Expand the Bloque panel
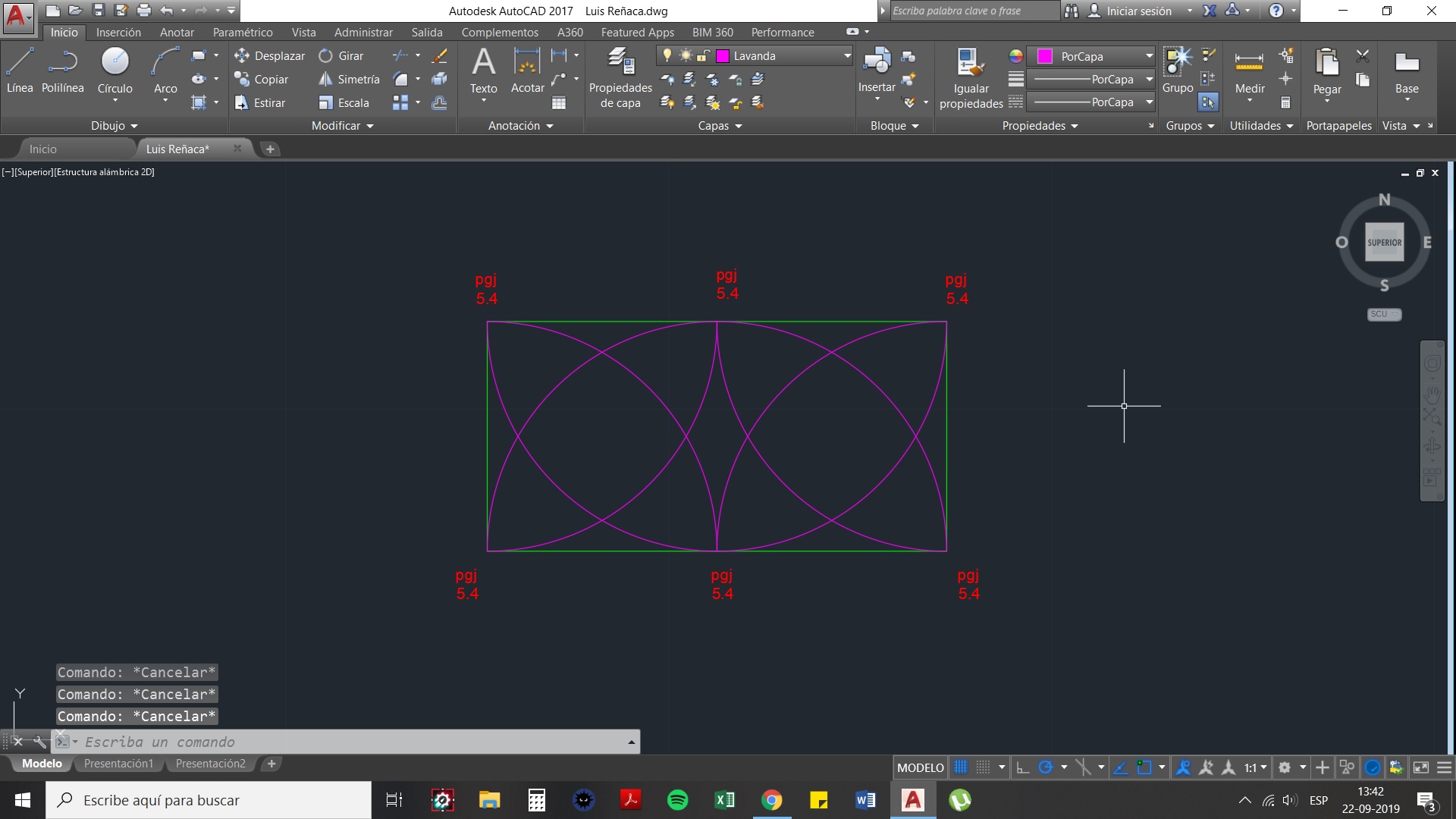The image size is (1456, 819). click(x=895, y=126)
